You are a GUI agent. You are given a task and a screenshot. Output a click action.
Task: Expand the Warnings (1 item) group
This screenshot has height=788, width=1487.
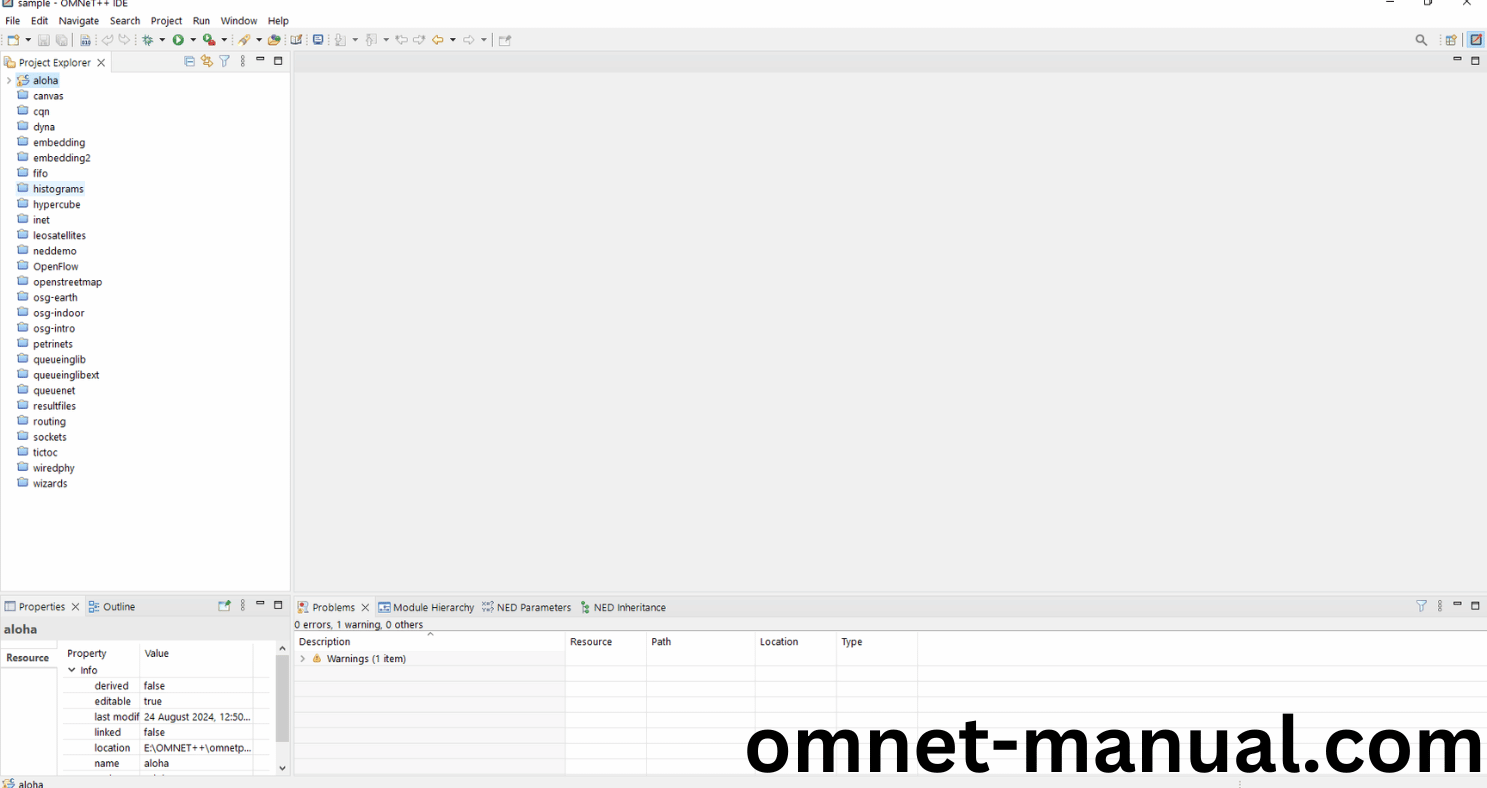tap(303, 659)
